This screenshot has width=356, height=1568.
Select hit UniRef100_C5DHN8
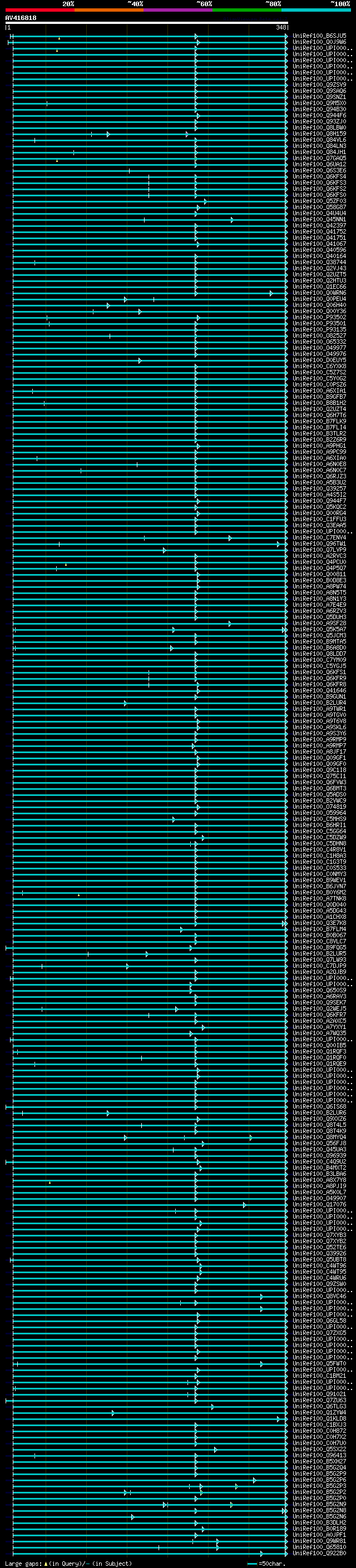coord(319,844)
